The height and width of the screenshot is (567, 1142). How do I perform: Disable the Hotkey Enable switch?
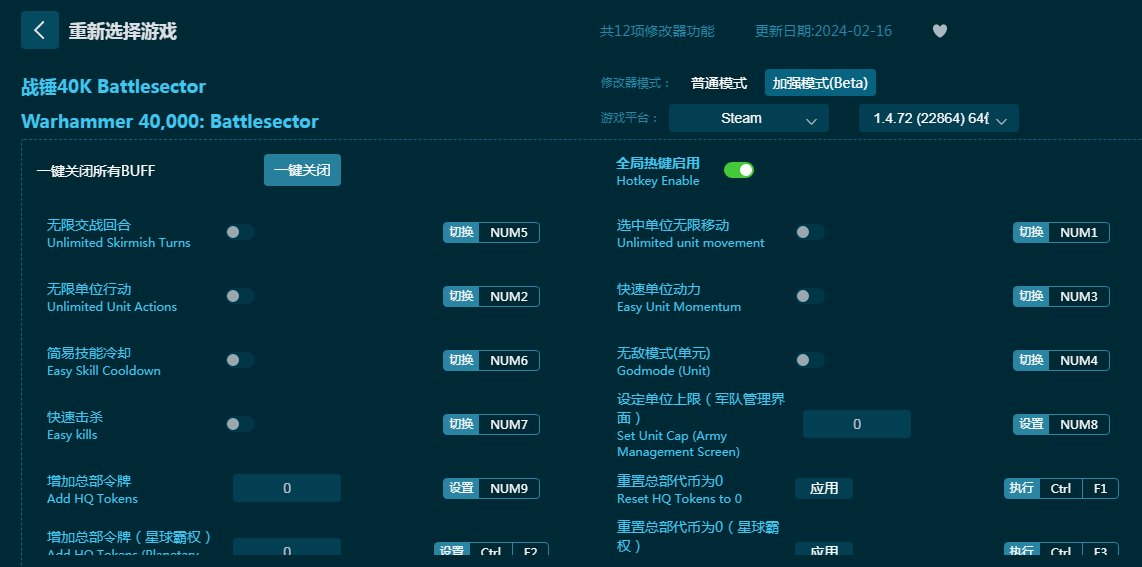[739, 170]
